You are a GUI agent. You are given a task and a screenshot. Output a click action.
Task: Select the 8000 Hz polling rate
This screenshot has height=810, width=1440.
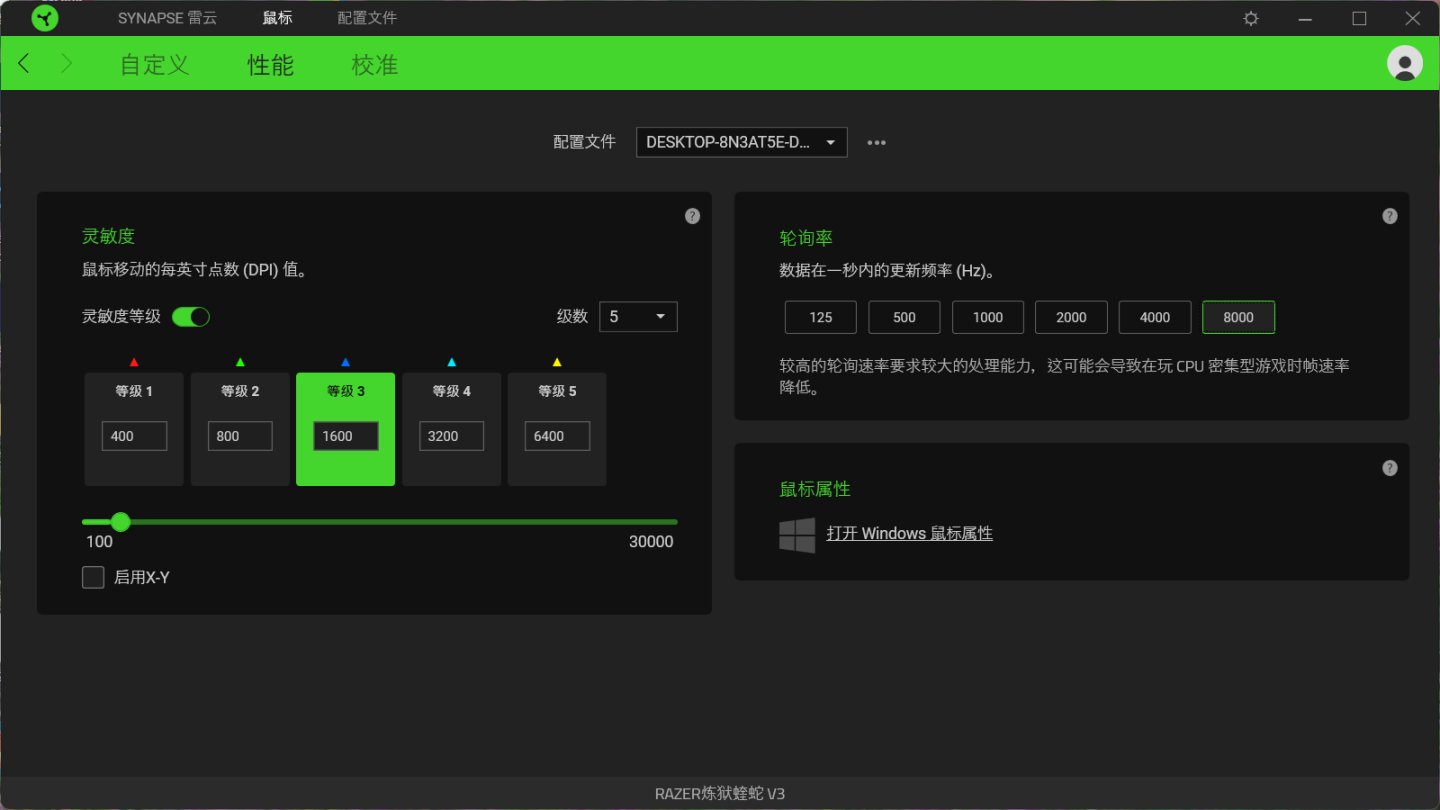click(1238, 317)
